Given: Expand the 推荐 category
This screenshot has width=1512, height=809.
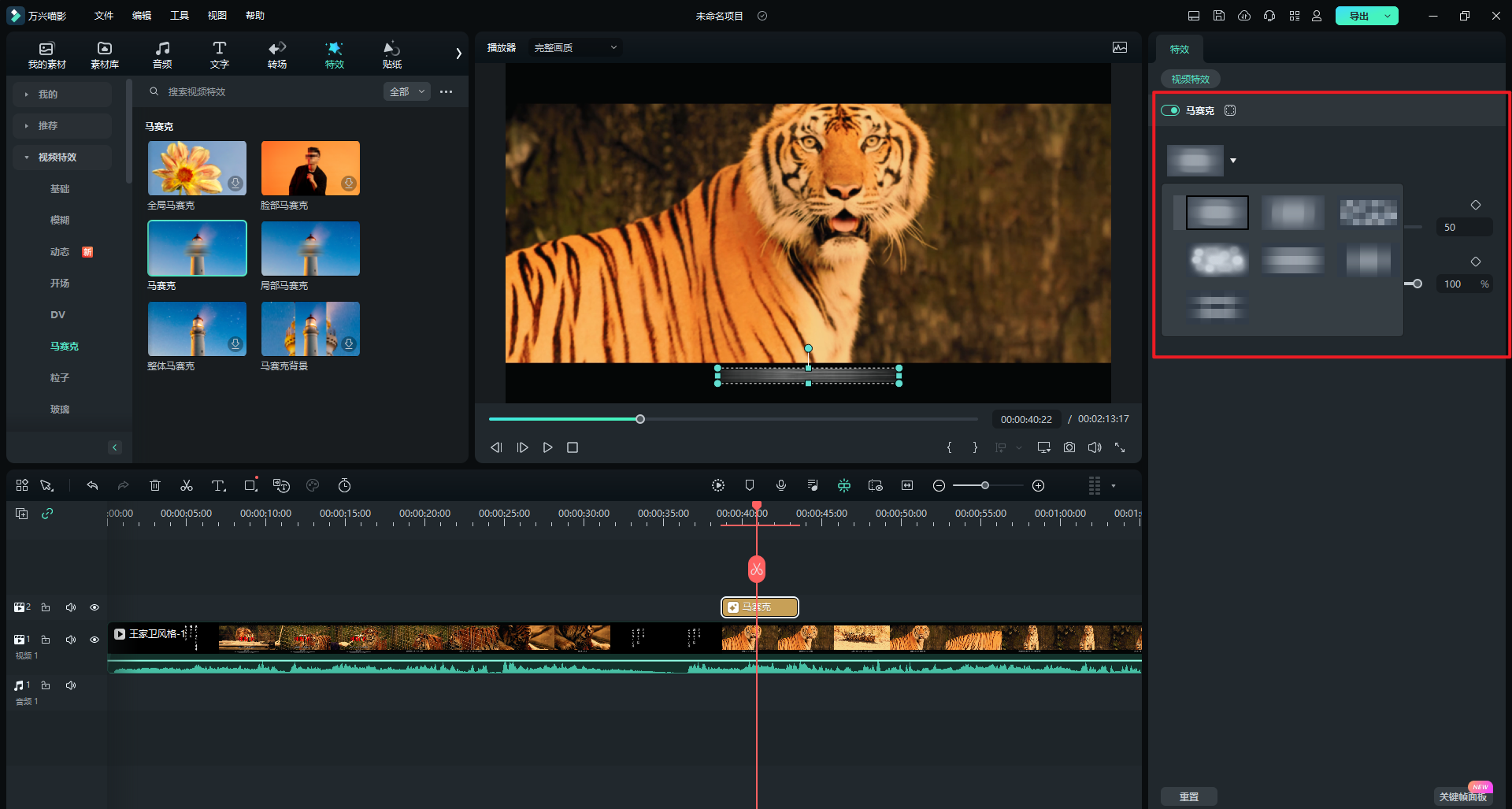Looking at the screenshot, I should [48, 126].
